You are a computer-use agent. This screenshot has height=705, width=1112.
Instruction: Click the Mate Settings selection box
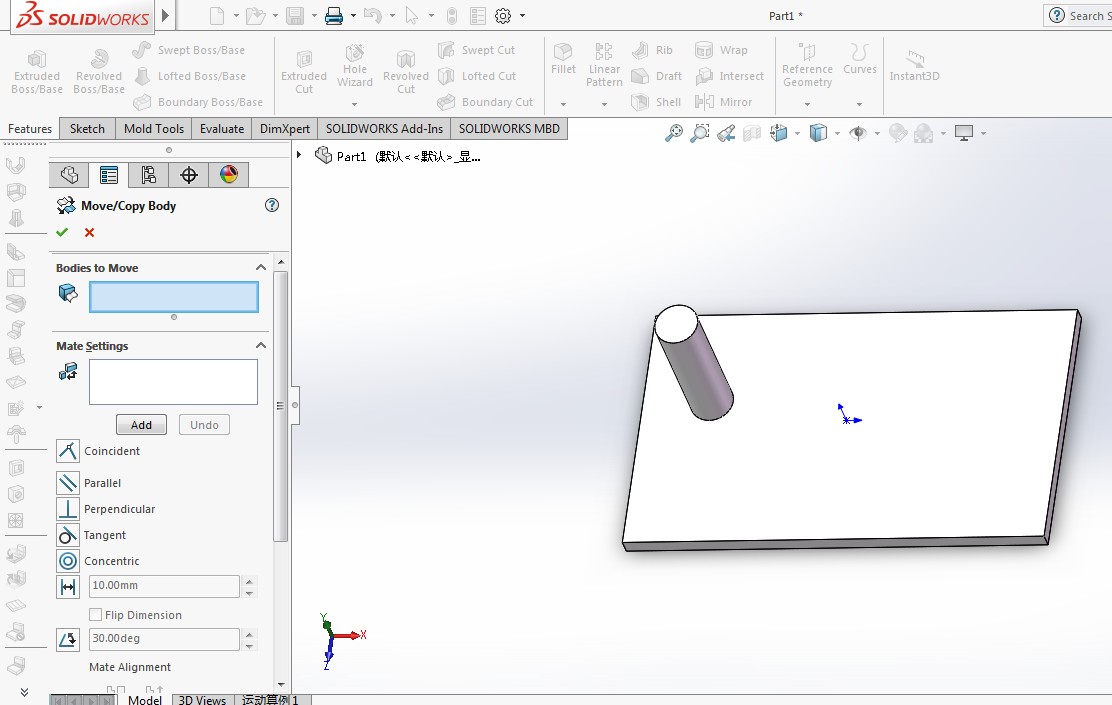pos(173,382)
